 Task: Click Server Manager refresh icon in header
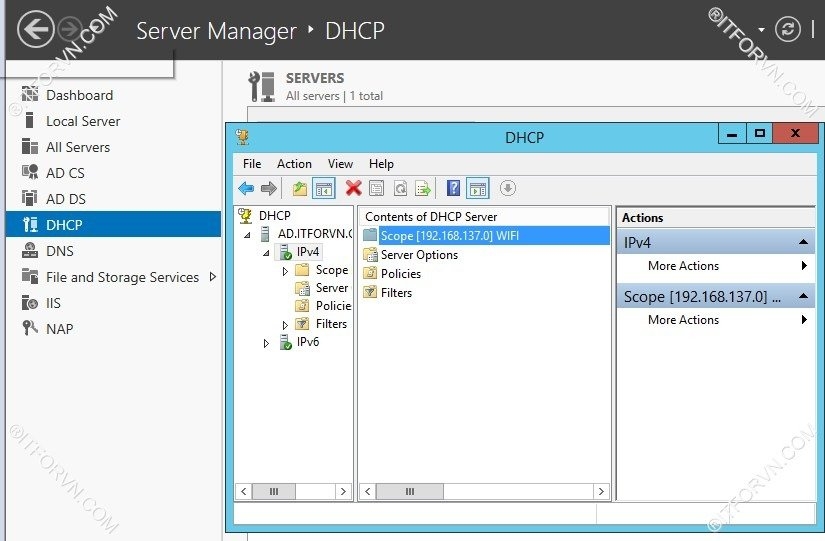pos(788,29)
